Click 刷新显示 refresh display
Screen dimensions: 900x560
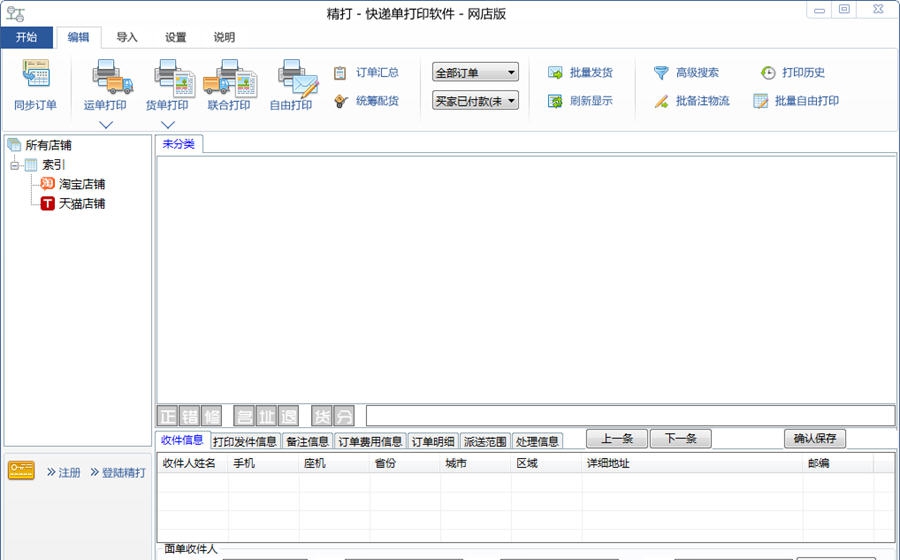(x=580, y=101)
